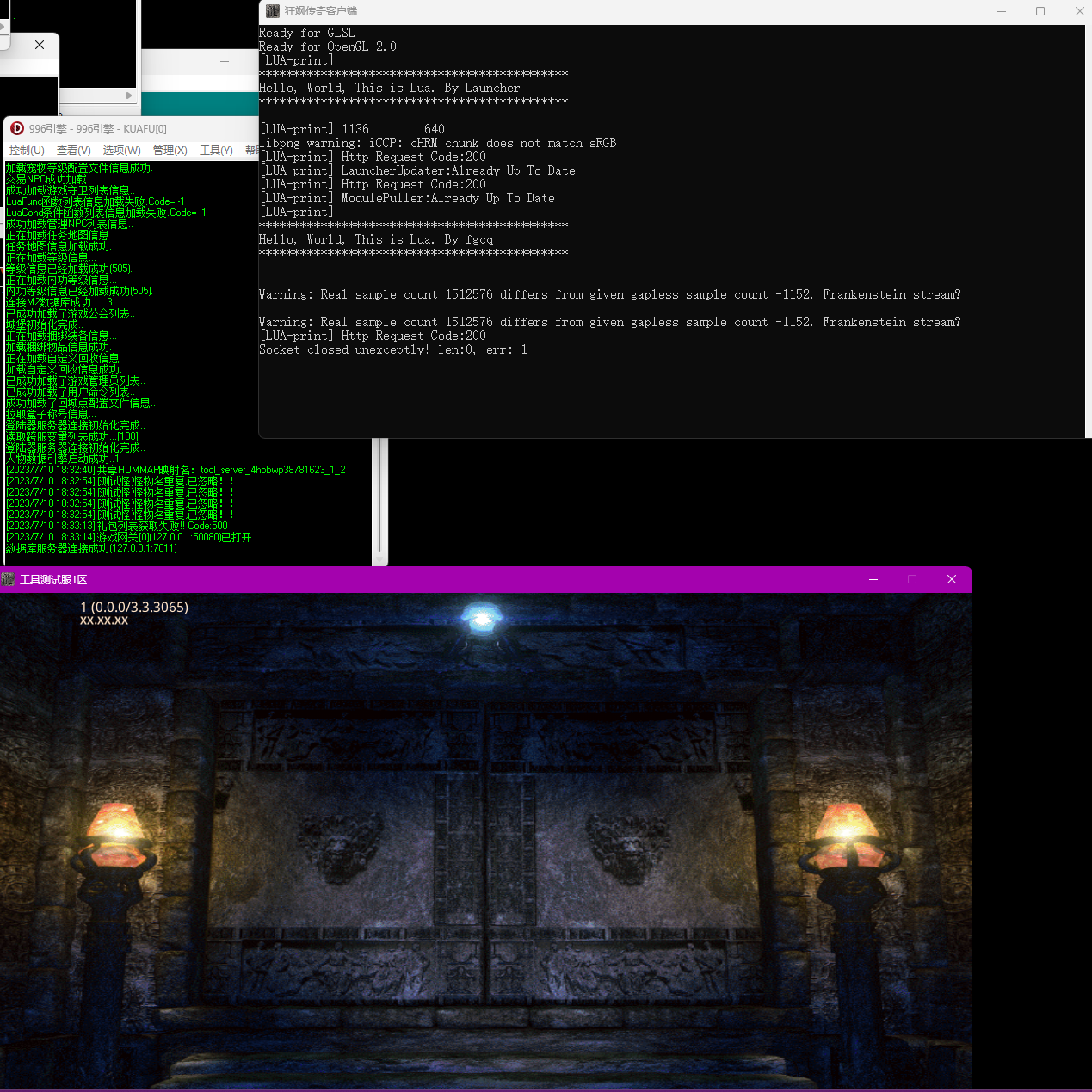Minimize the 工具测试服1区 game window
The height and width of the screenshot is (1092, 1092).
click(873, 579)
